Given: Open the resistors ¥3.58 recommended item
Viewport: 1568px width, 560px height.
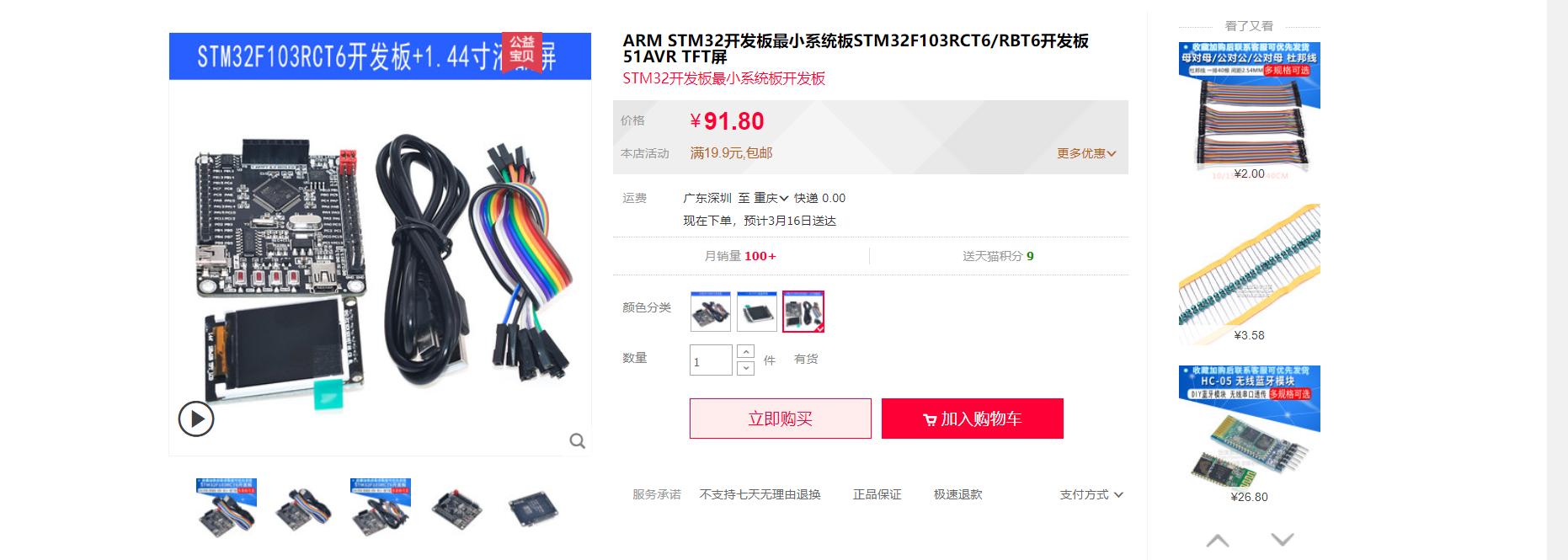Looking at the screenshot, I should pyautogui.click(x=1250, y=273).
